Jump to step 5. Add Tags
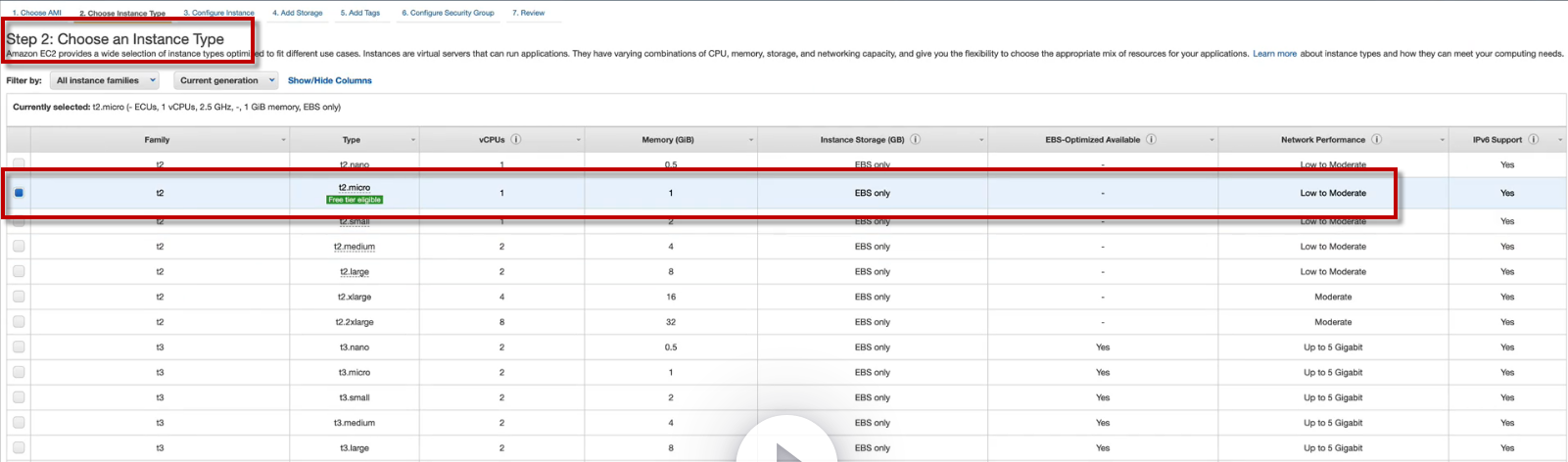The height and width of the screenshot is (462, 1568). pos(360,13)
